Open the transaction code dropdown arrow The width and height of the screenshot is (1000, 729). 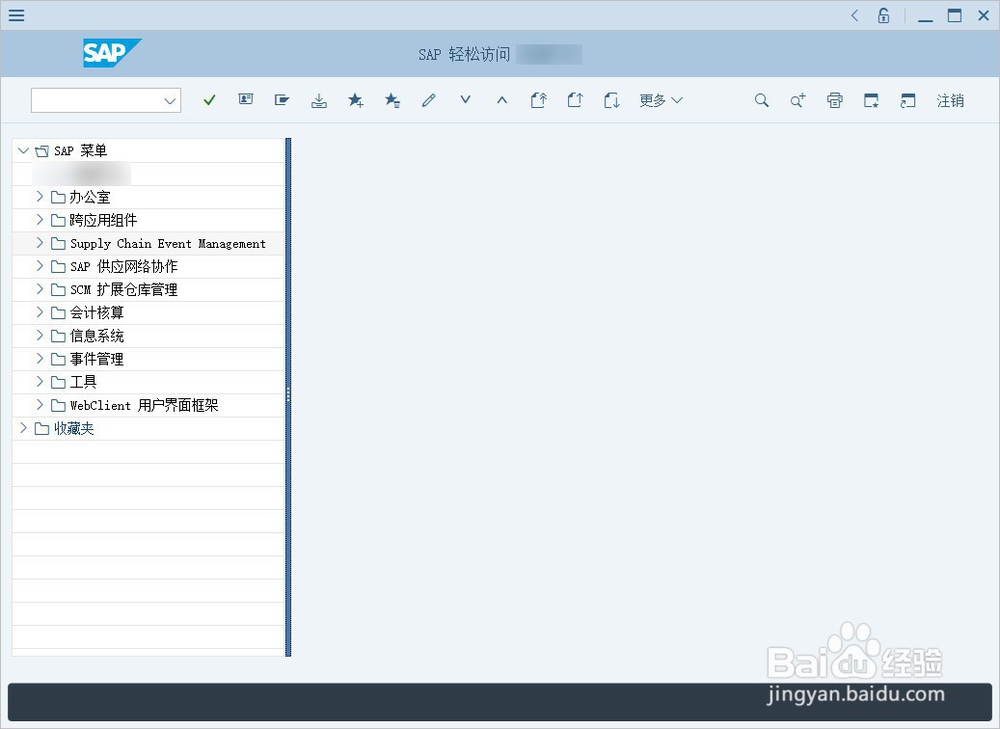170,101
